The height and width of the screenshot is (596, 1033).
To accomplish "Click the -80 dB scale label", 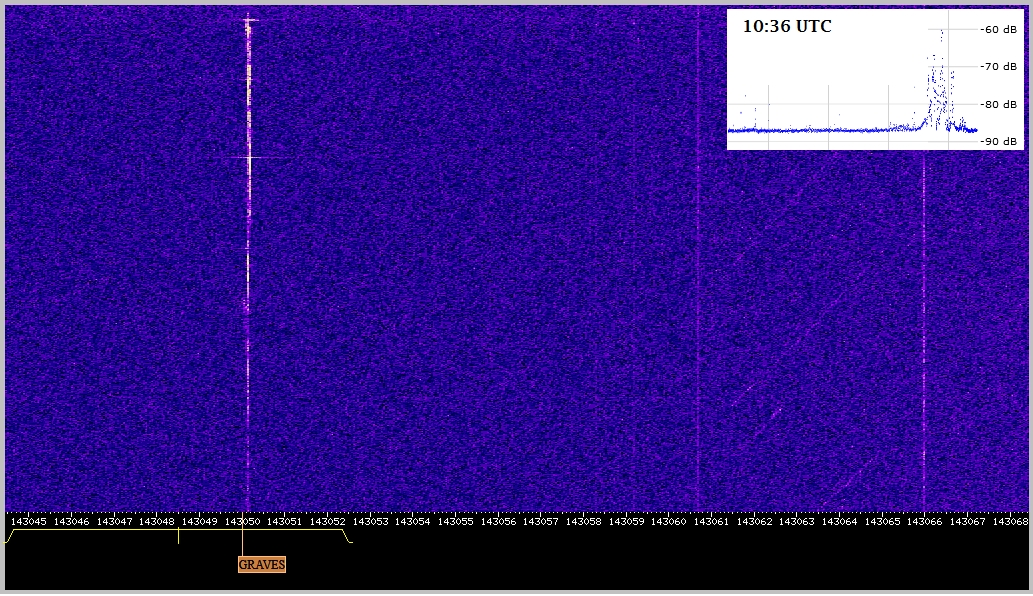I will (999, 104).
